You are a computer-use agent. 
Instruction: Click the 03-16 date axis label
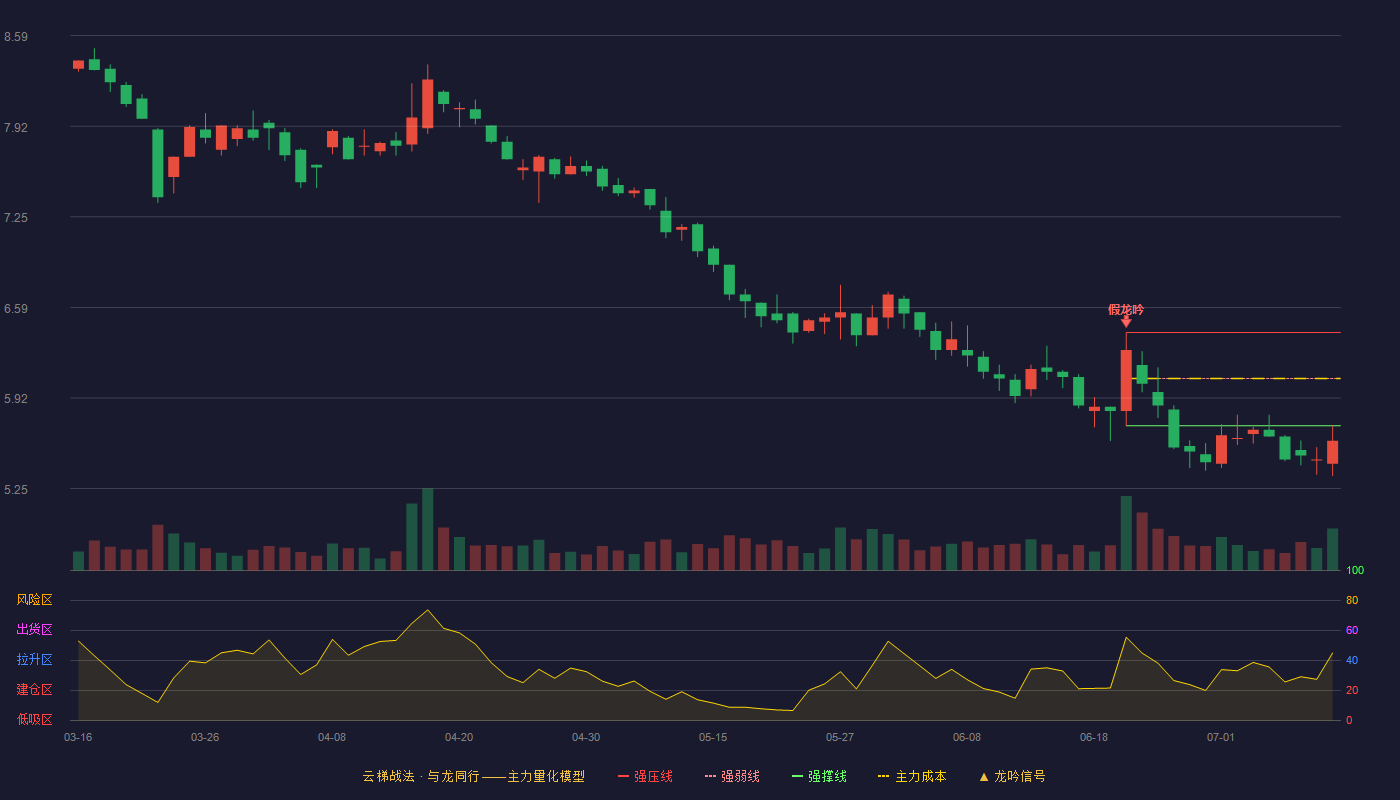click(x=78, y=737)
